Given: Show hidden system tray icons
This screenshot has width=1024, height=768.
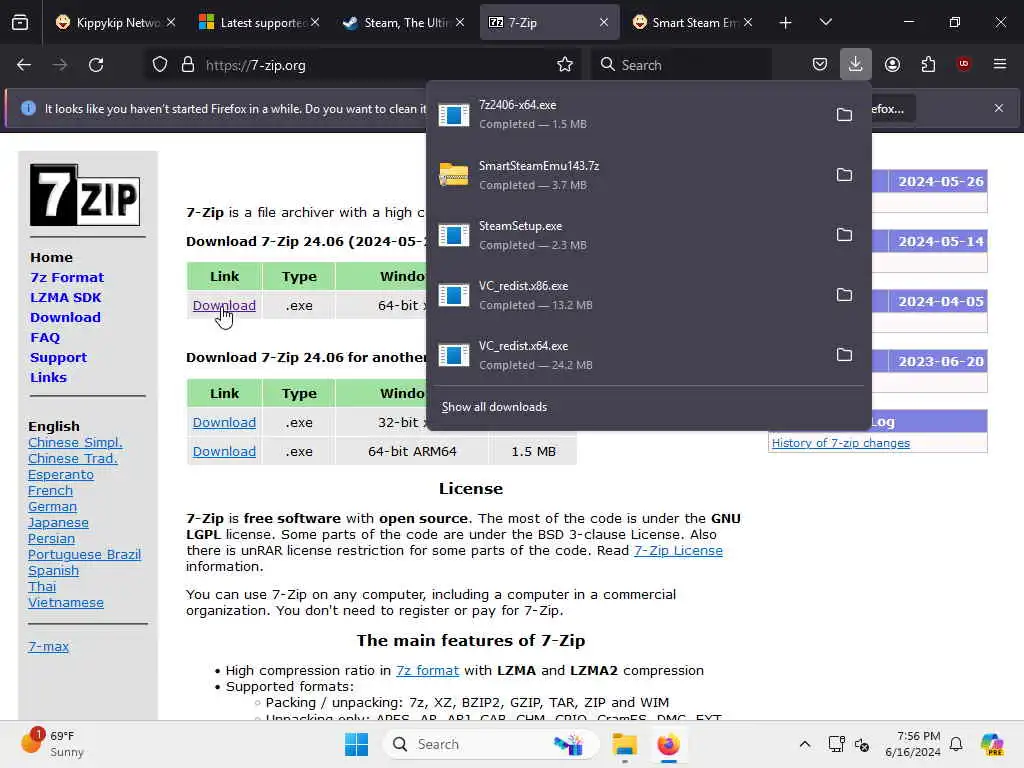Looking at the screenshot, I should click(x=805, y=744).
